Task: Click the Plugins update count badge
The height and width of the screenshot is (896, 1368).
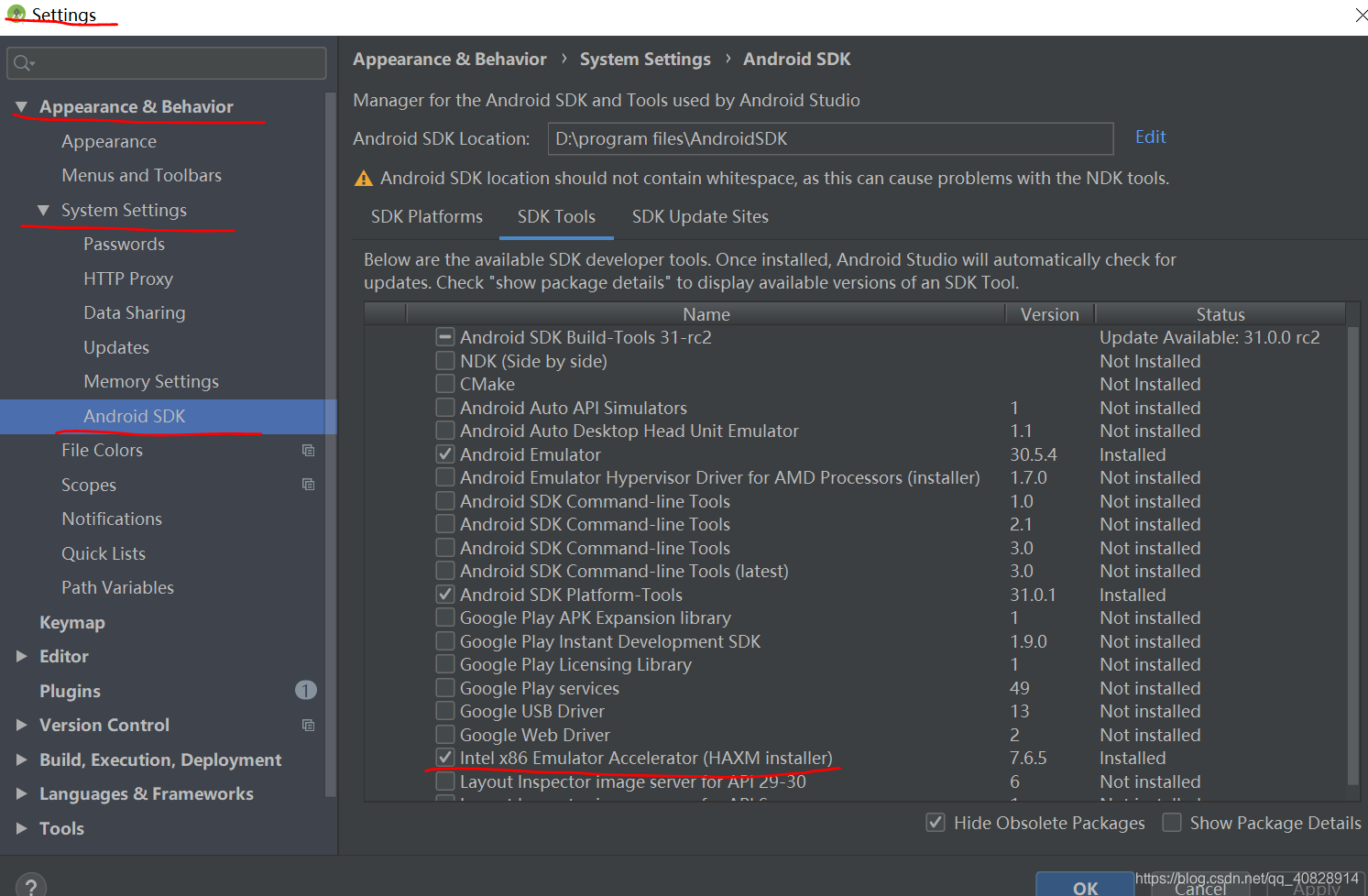Action: [306, 690]
